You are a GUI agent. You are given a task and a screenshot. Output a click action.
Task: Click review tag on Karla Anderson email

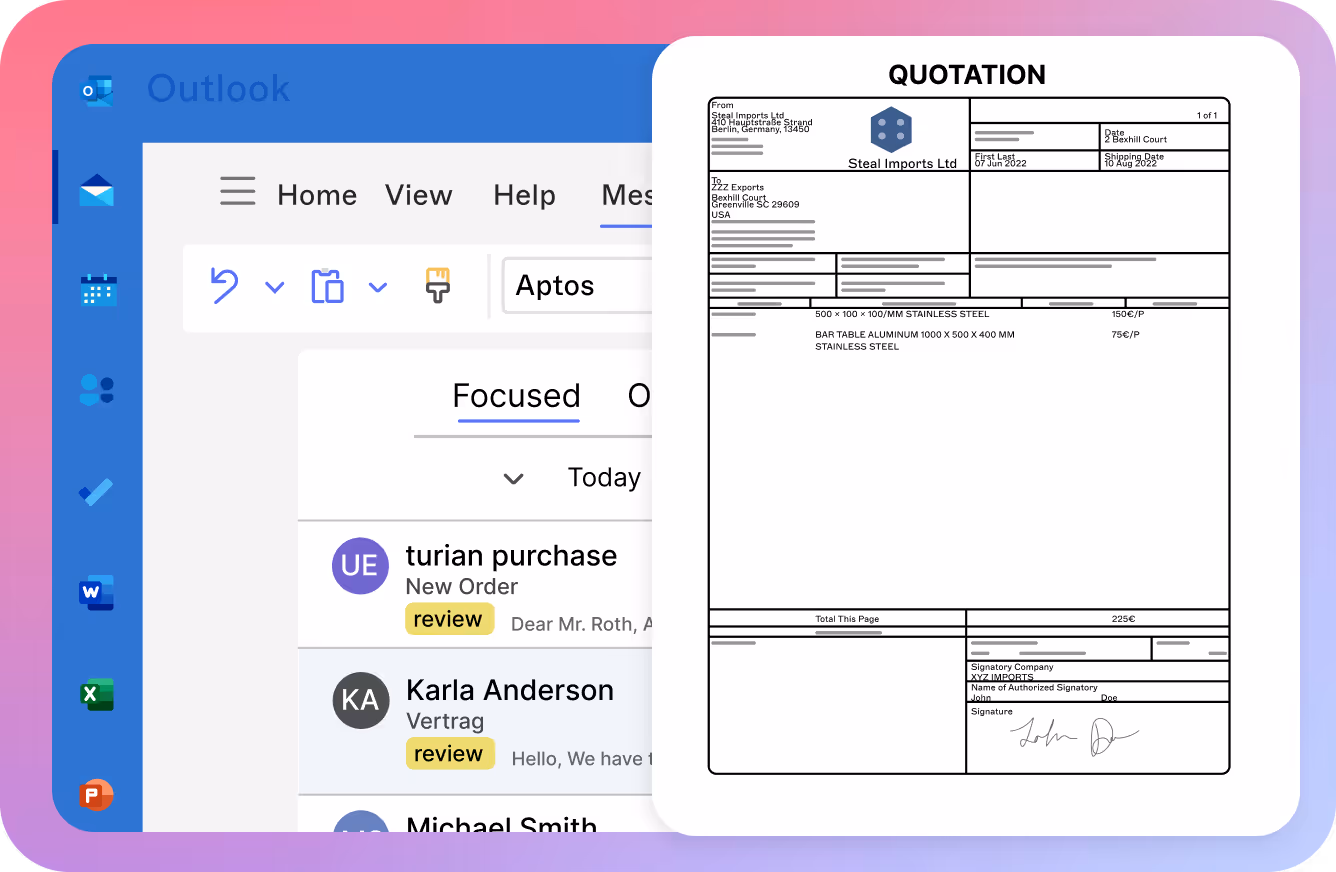click(450, 754)
